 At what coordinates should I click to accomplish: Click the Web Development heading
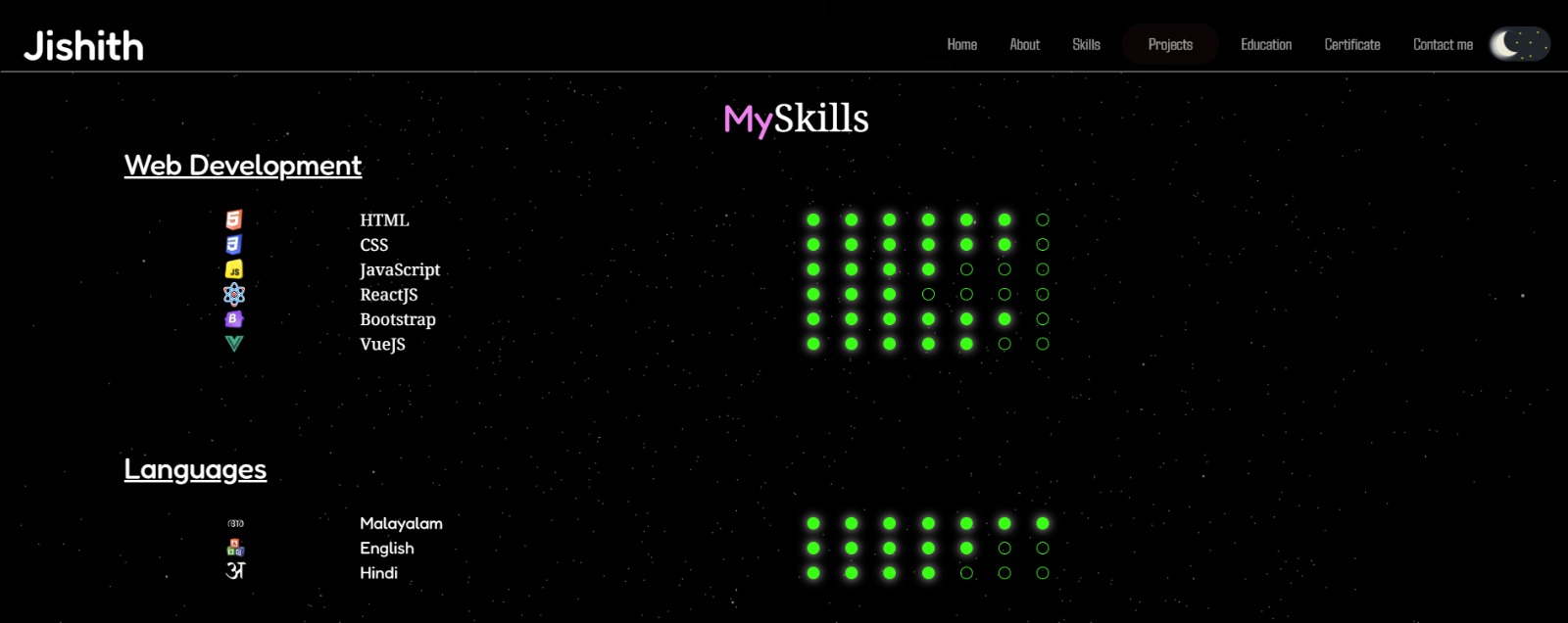click(243, 166)
